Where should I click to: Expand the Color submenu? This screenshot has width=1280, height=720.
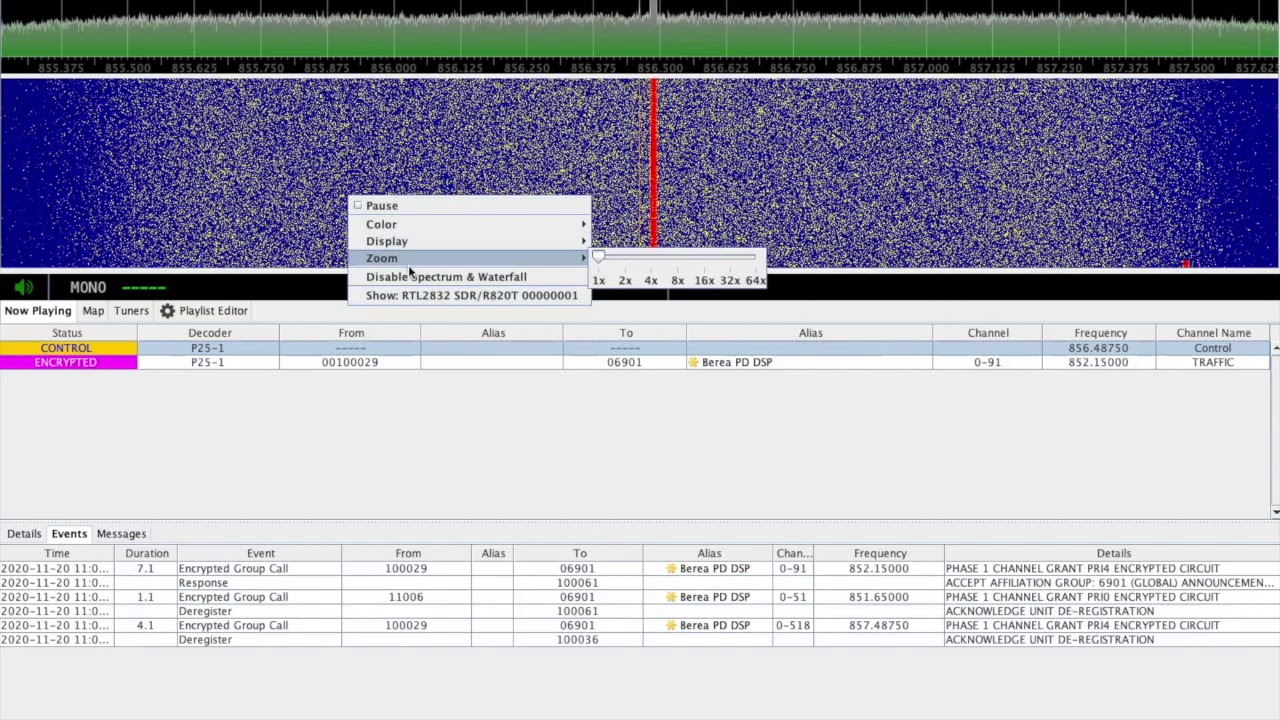(x=470, y=224)
